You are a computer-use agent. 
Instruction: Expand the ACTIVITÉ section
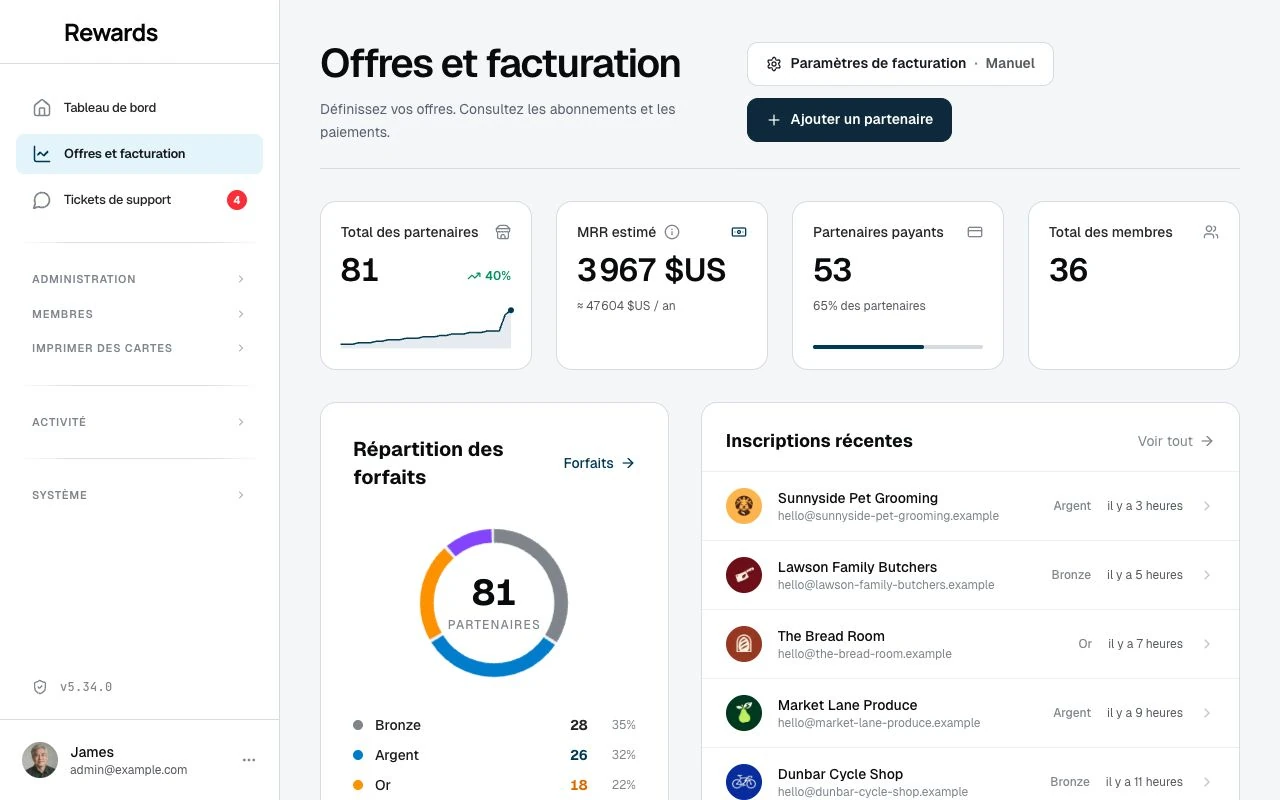click(139, 422)
